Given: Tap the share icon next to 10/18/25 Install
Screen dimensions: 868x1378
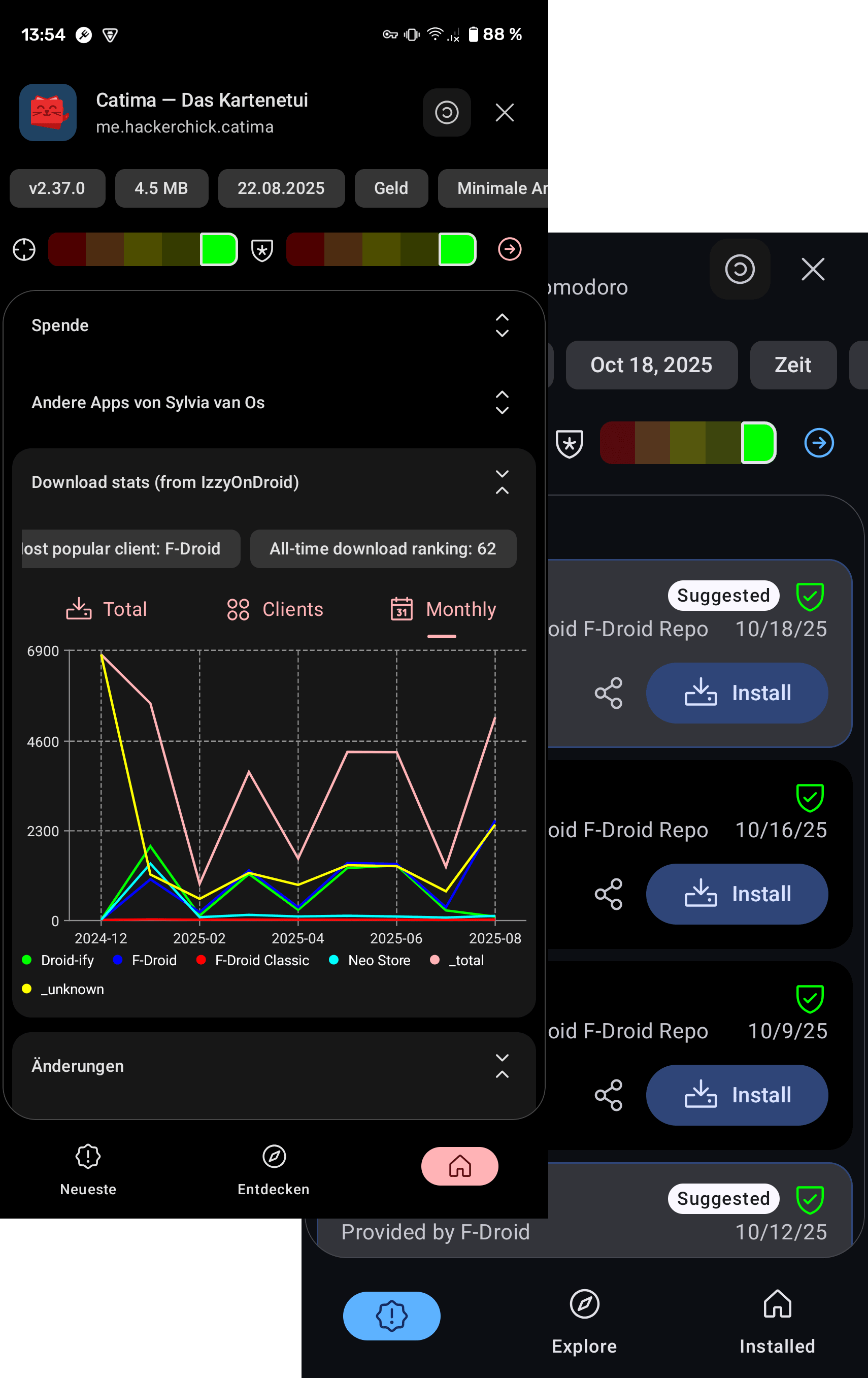Looking at the screenshot, I should [x=608, y=693].
